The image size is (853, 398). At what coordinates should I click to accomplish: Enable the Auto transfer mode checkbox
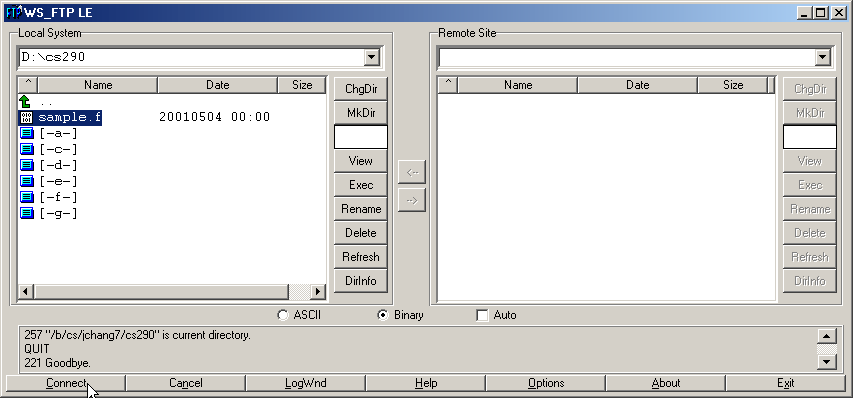click(482, 315)
